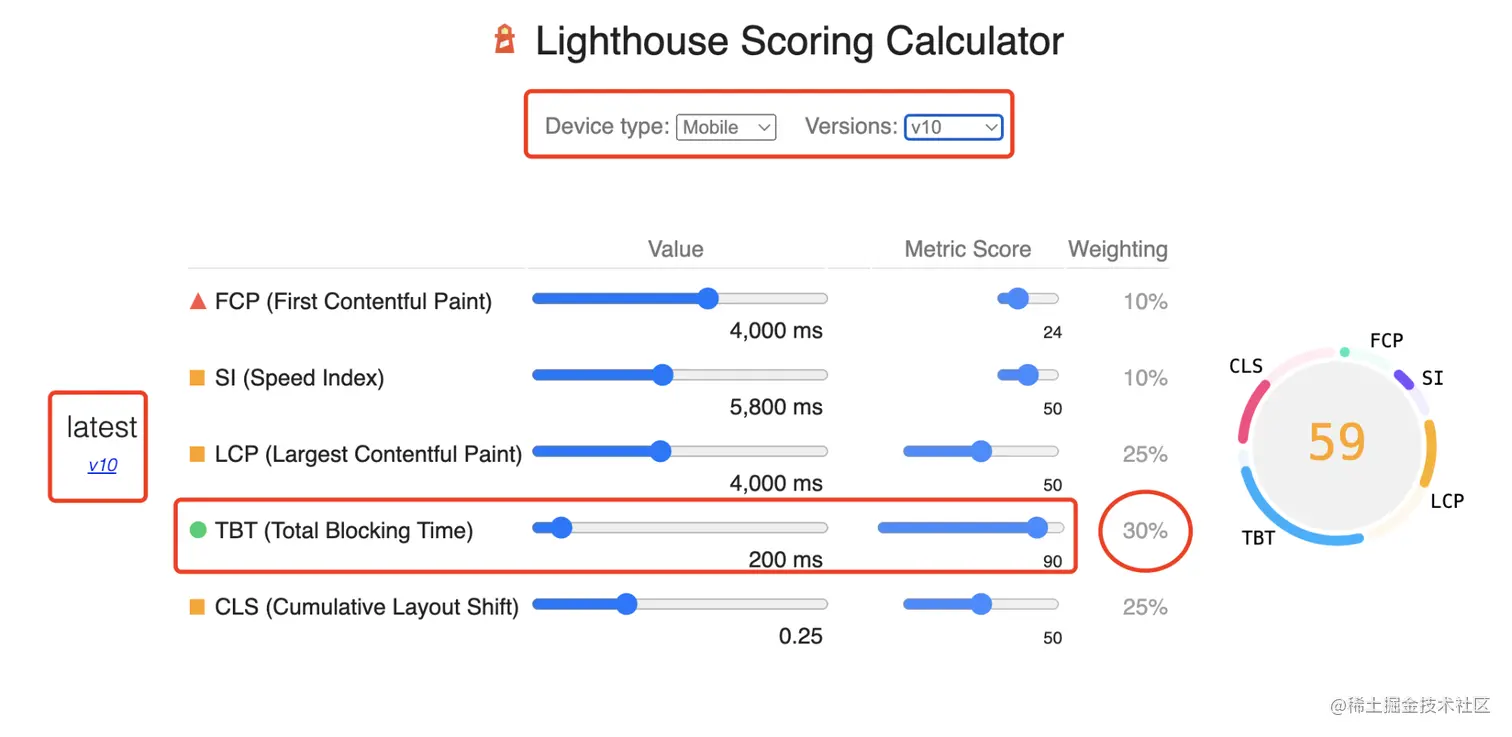Viewport: 1512px width, 737px height.
Task: Click the CLS (Cumulative Layout Shift) label
Action: point(367,607)
